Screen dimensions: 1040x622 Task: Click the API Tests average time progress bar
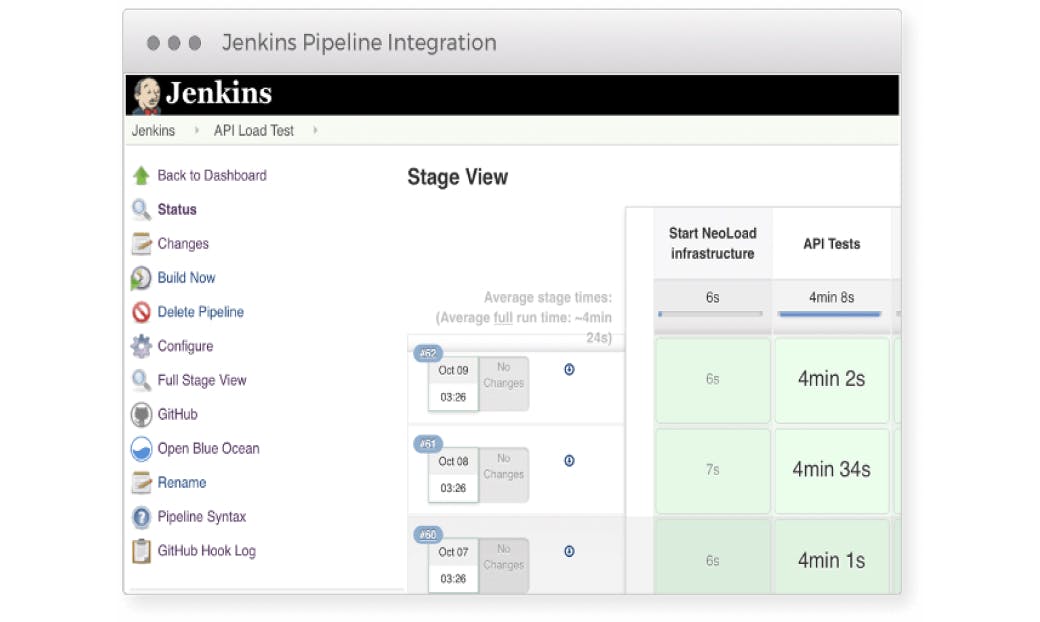coord(830,314)
